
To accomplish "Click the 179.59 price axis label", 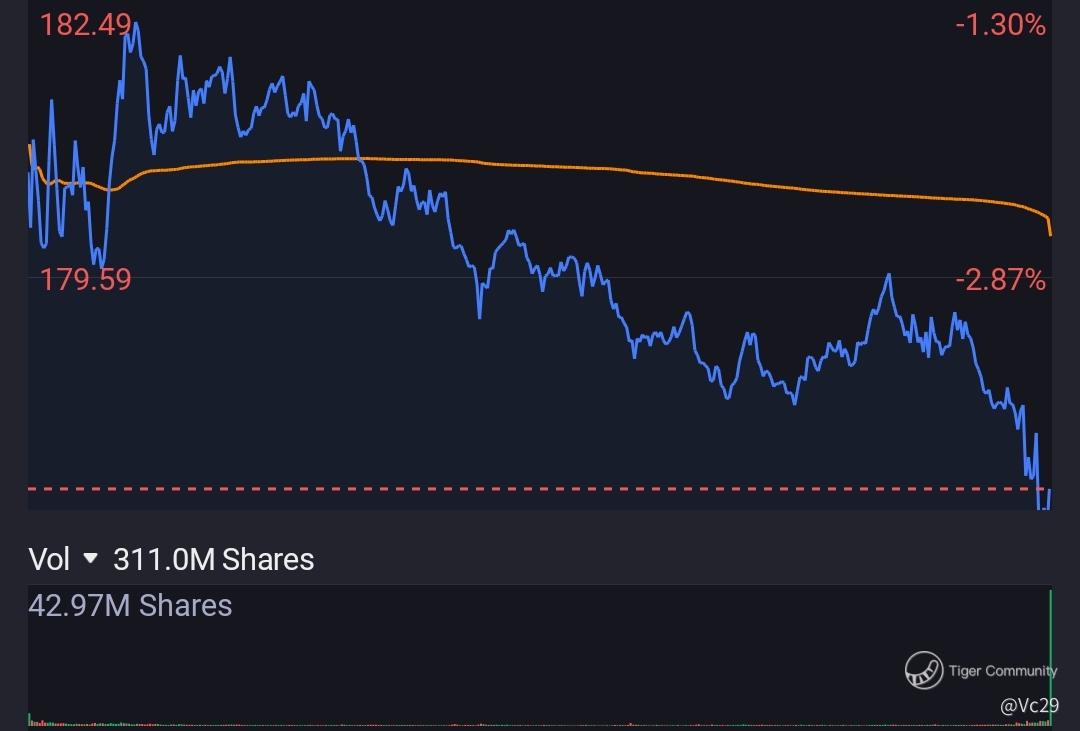I will pyautogui.click(x=85, y=279).
